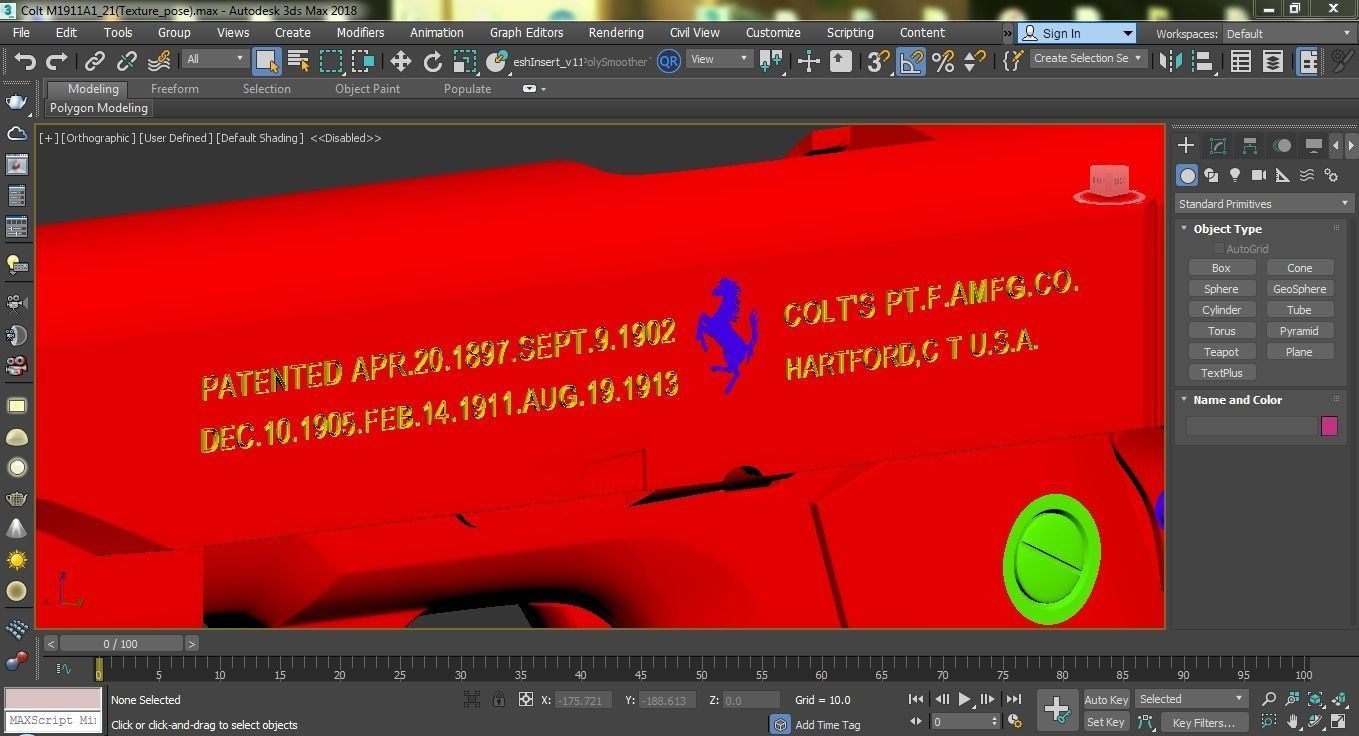Click the Unlink Selection icon
Screen dimensions: 1359x736
[127, 61]
